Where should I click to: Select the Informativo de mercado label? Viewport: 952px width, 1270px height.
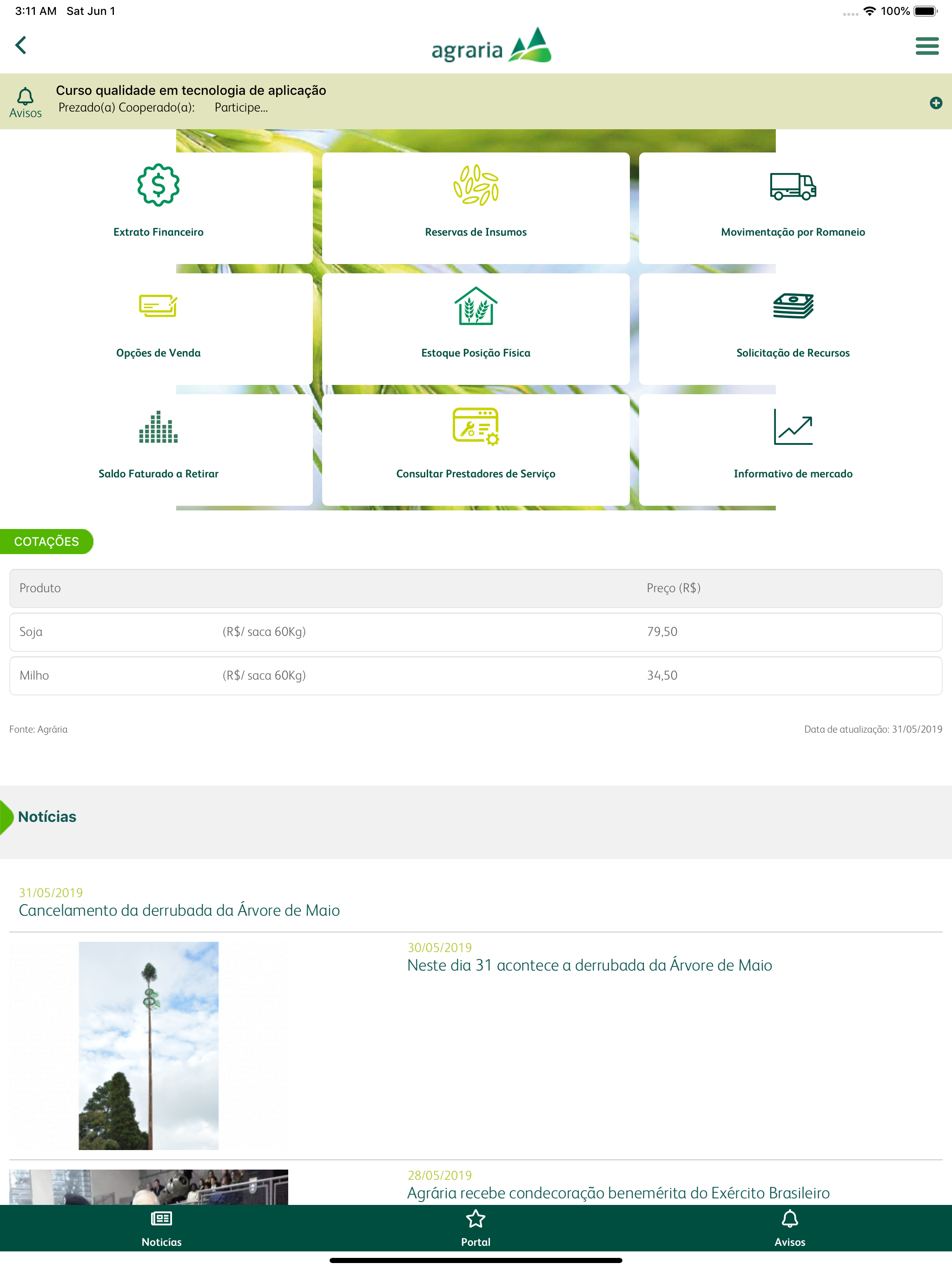click(793, 474)
